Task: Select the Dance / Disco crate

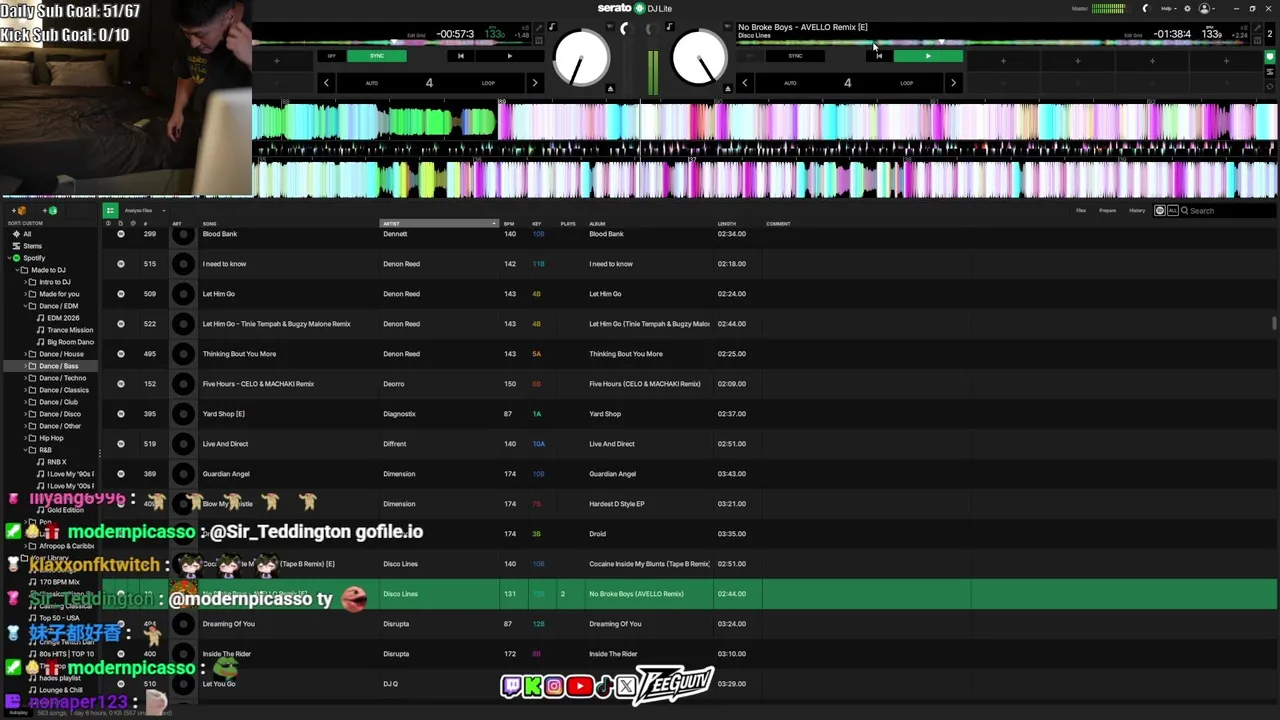Action: click(60, 414)
